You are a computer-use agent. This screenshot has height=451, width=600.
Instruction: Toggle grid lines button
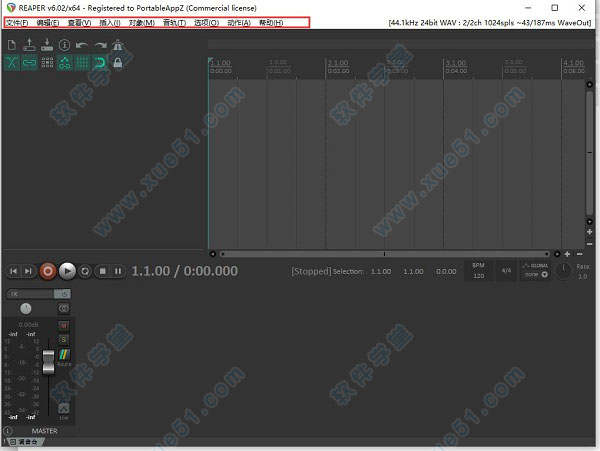(x=82, y=62)
